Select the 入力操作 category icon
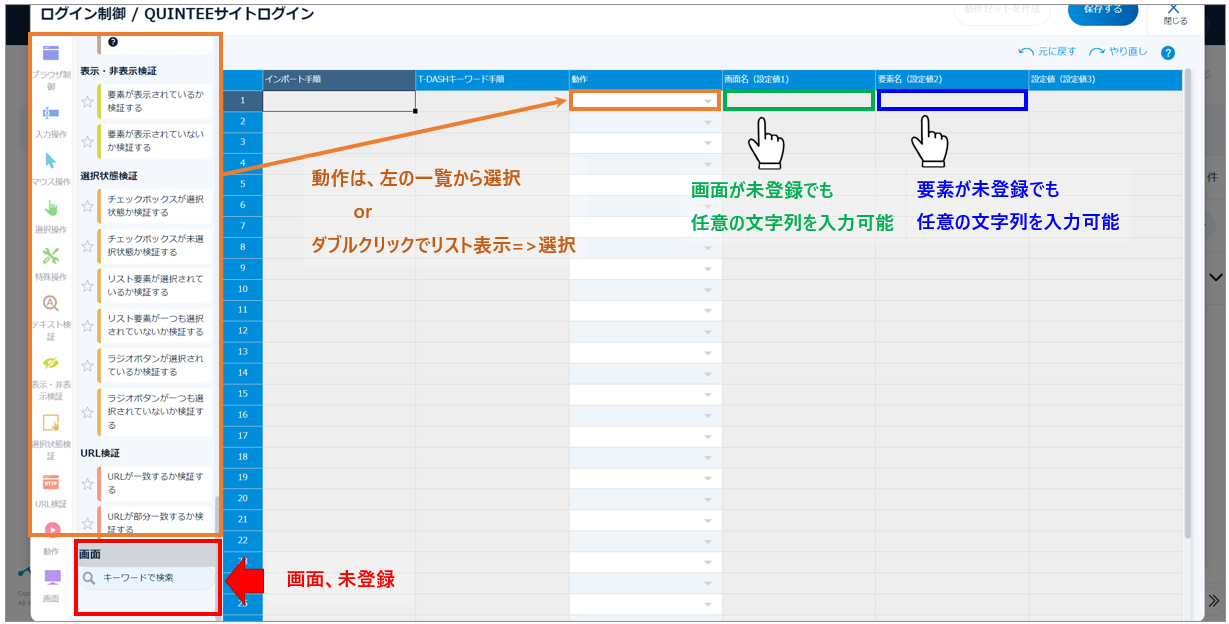This screenshot has width=1229, height=624. (51, 113)
